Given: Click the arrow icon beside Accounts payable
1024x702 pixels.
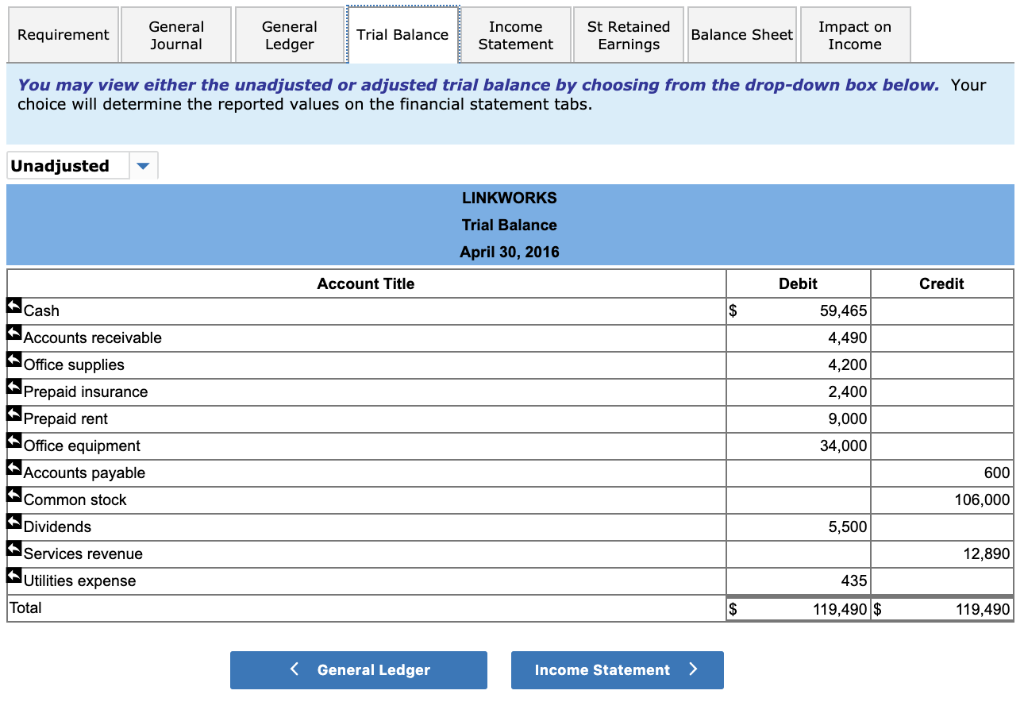Looking at the screenshot, I should tap(15, 469).
